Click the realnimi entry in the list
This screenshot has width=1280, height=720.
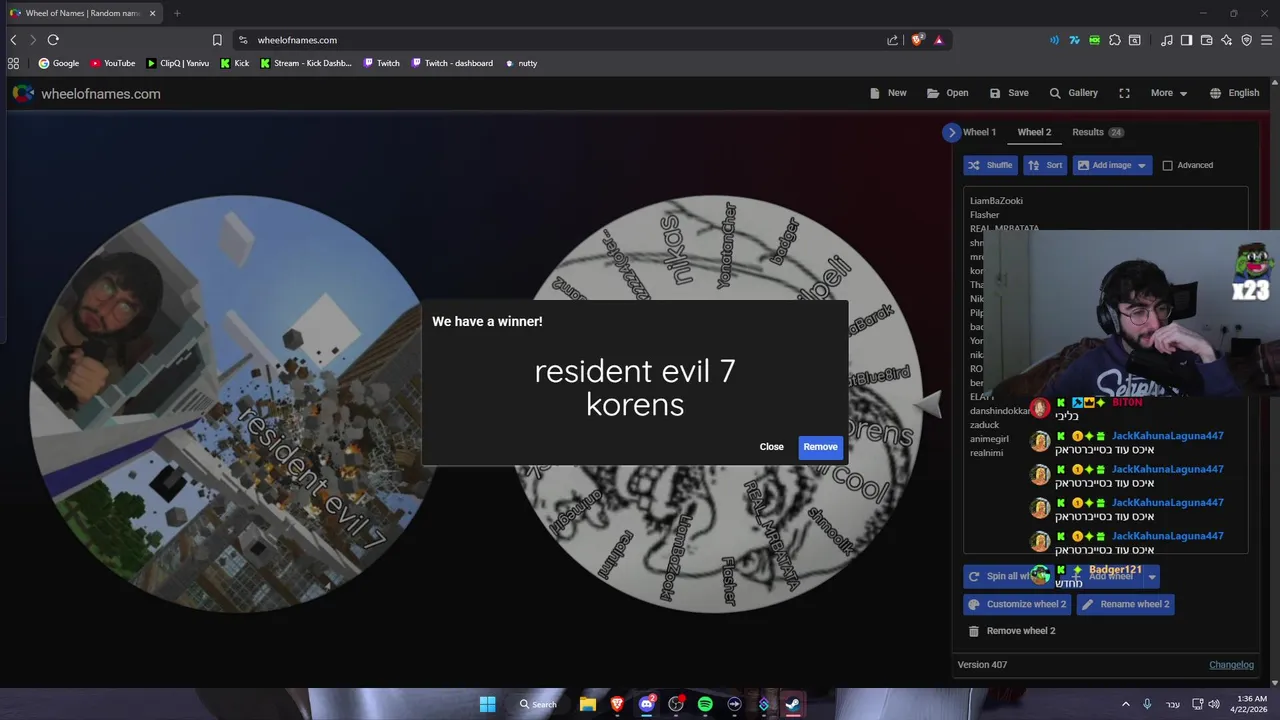(986, 453)
